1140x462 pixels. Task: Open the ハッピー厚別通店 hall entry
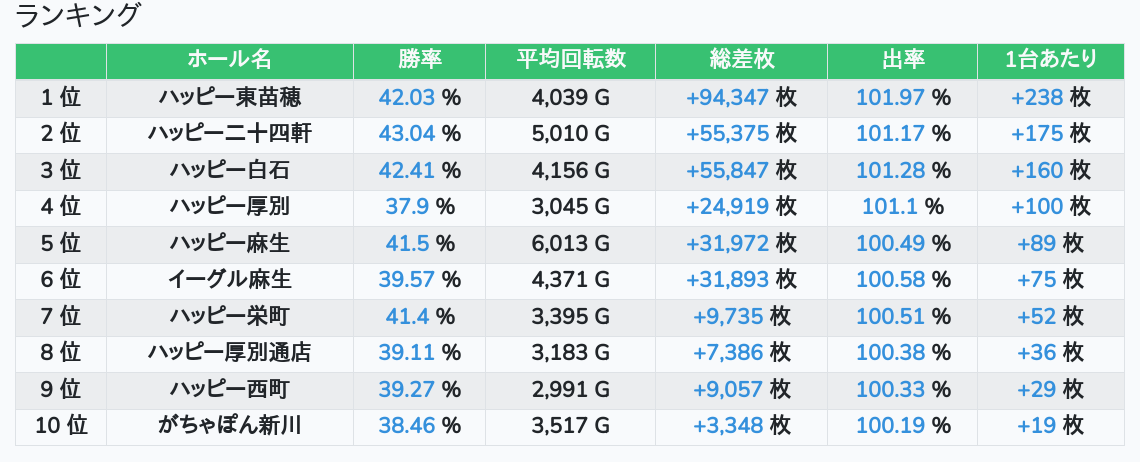(230, 353)
